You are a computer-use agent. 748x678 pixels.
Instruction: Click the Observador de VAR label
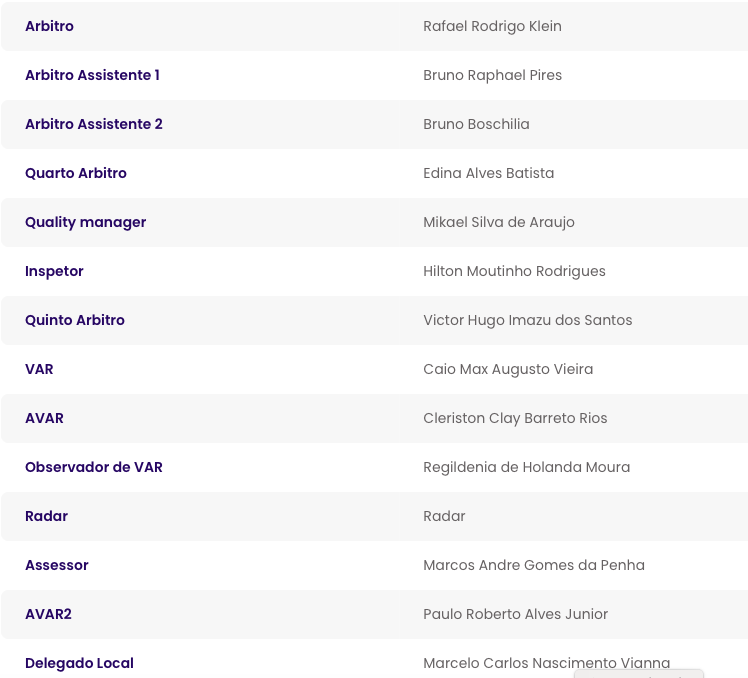pos(94,467)
